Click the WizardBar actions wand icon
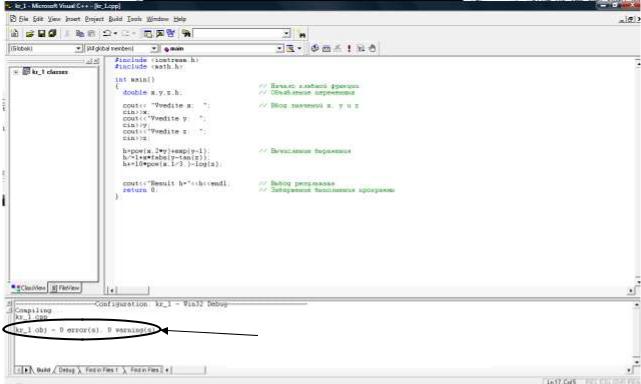This screenshot has width=641, height=384. 290,48
